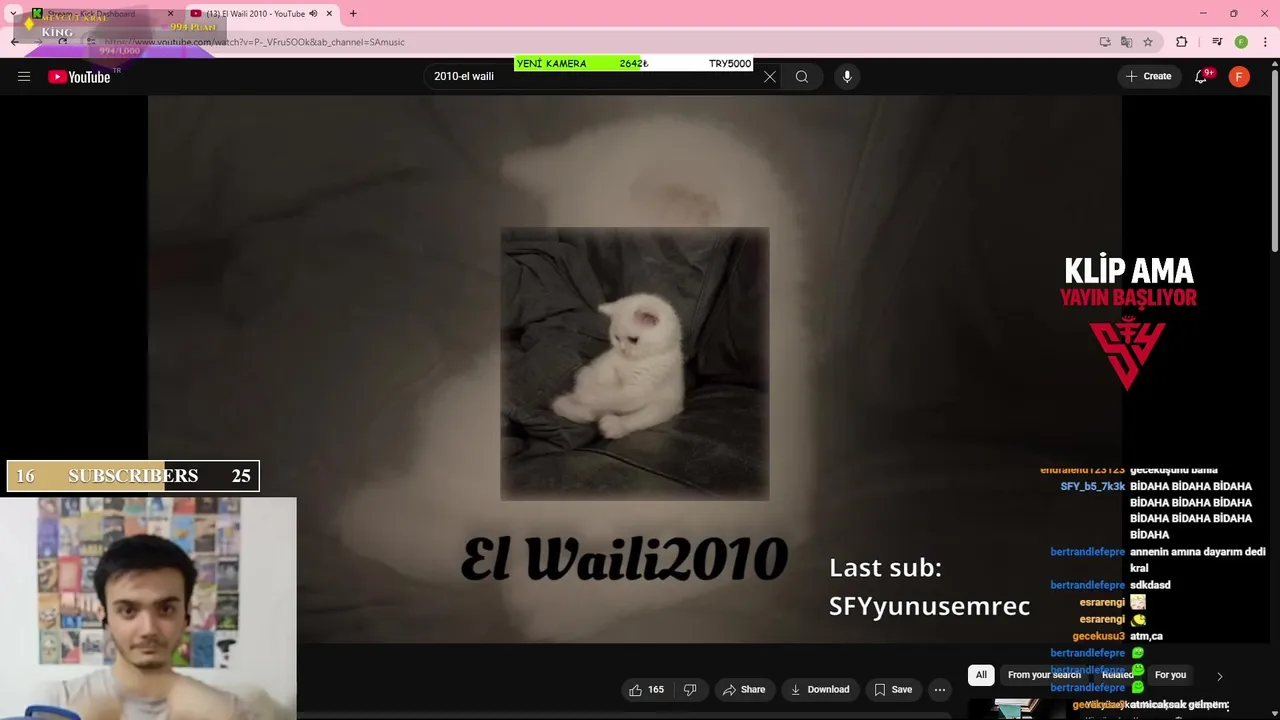The height and width of the screenshot is (720, 1280).
Task: Bookmark this page with the star
Action: (1148, 42)
